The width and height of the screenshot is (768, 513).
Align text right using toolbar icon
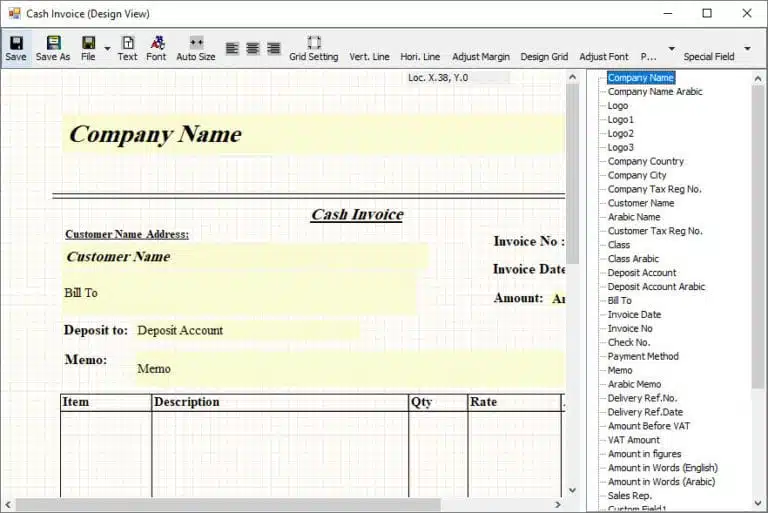coord(273,48)
